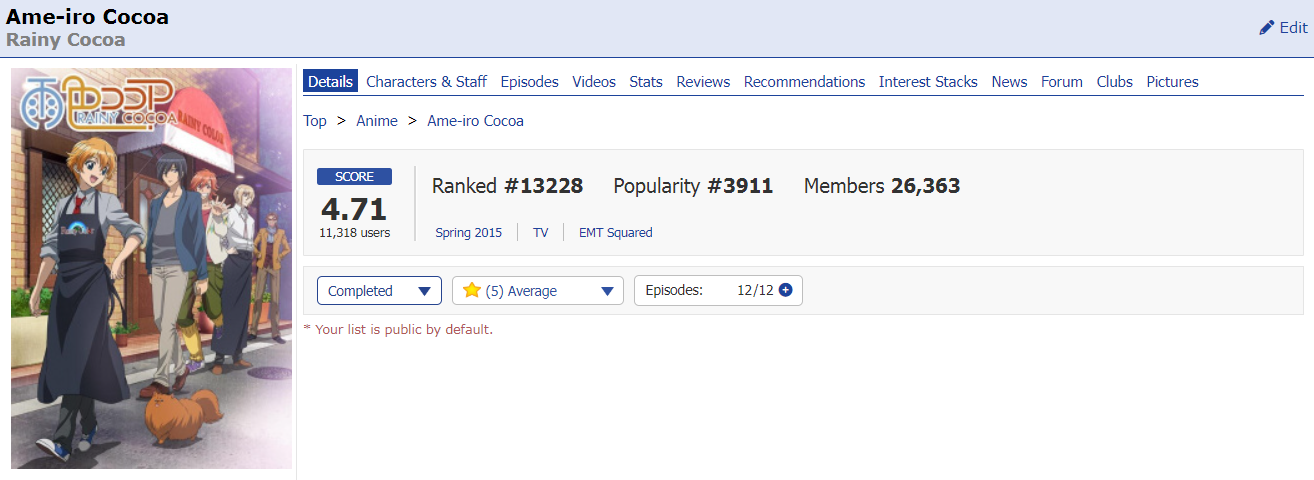Go to Top in the breadcrumb
Image resolution: width=1314 pixels, height=480 pixels.
[315, 121]
